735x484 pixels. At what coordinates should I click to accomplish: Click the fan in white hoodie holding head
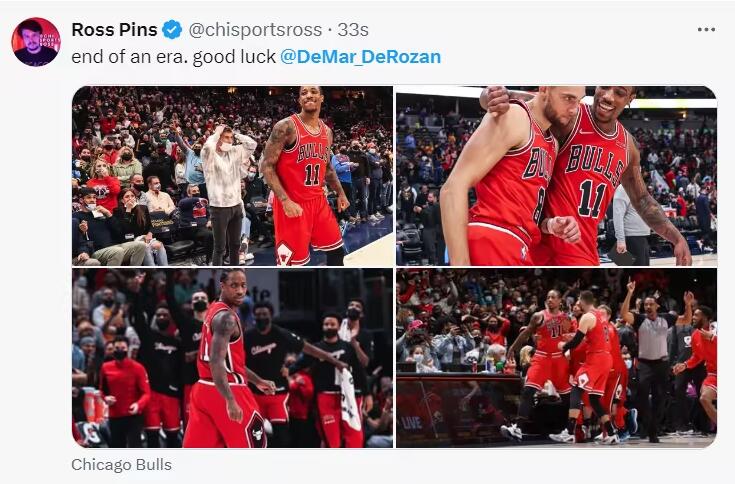click(227, 194)
